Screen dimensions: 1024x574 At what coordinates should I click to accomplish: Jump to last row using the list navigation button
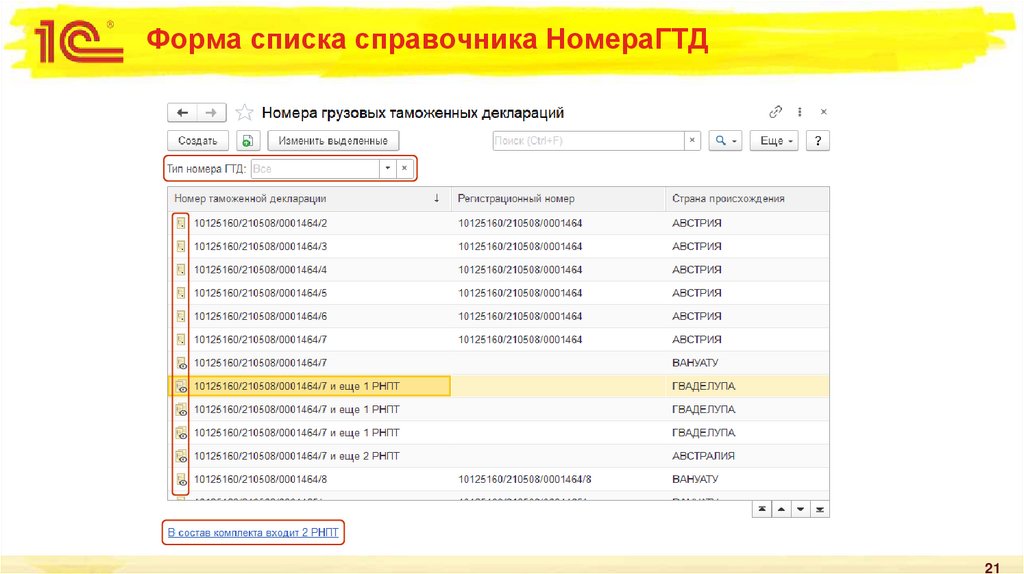tap(820, 509)
